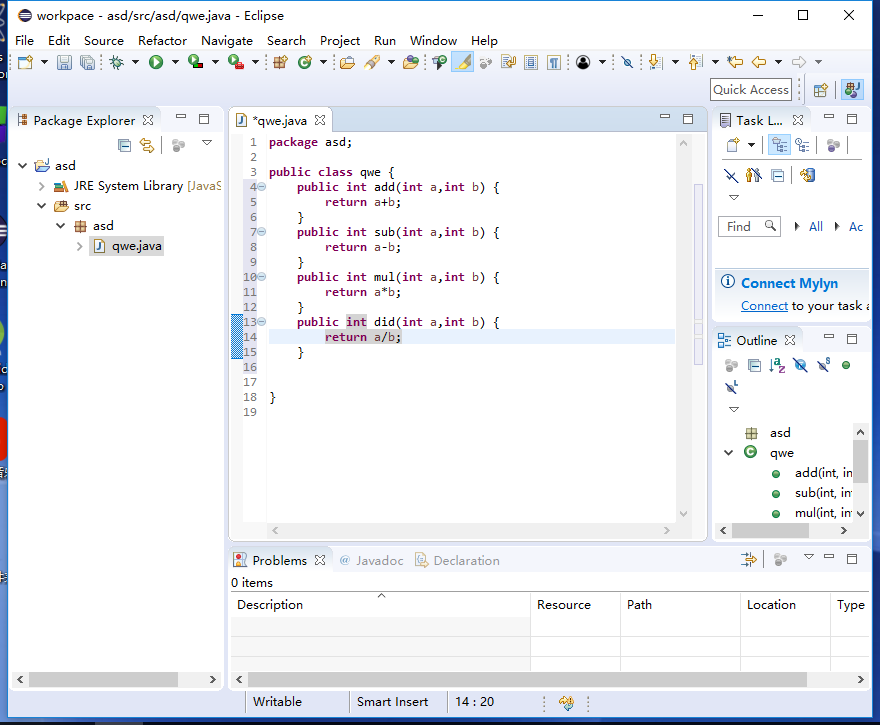Click the New Java Class icon
Screen dimensions: 880x725
click(x=305, y=62)
